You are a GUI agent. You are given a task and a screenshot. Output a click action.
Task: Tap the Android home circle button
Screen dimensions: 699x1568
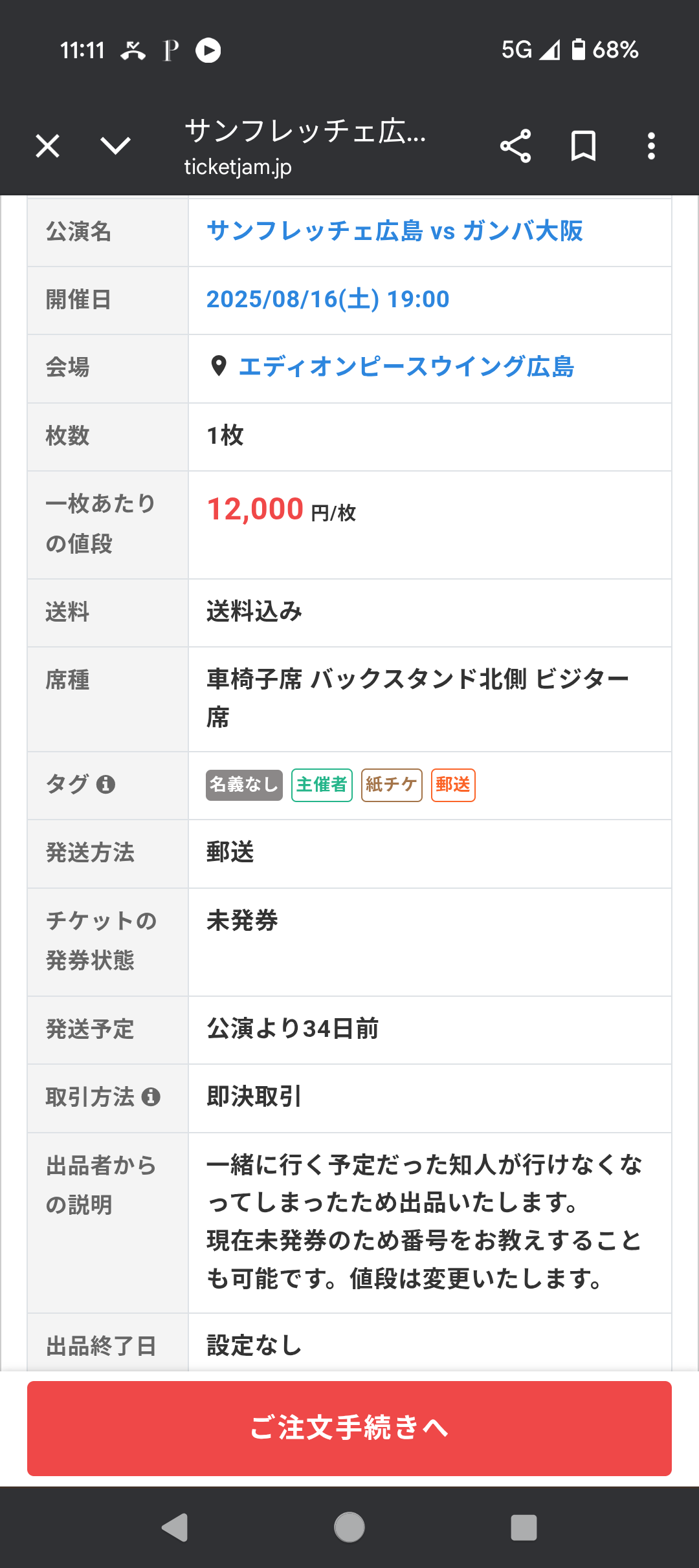pos(349,1528)
